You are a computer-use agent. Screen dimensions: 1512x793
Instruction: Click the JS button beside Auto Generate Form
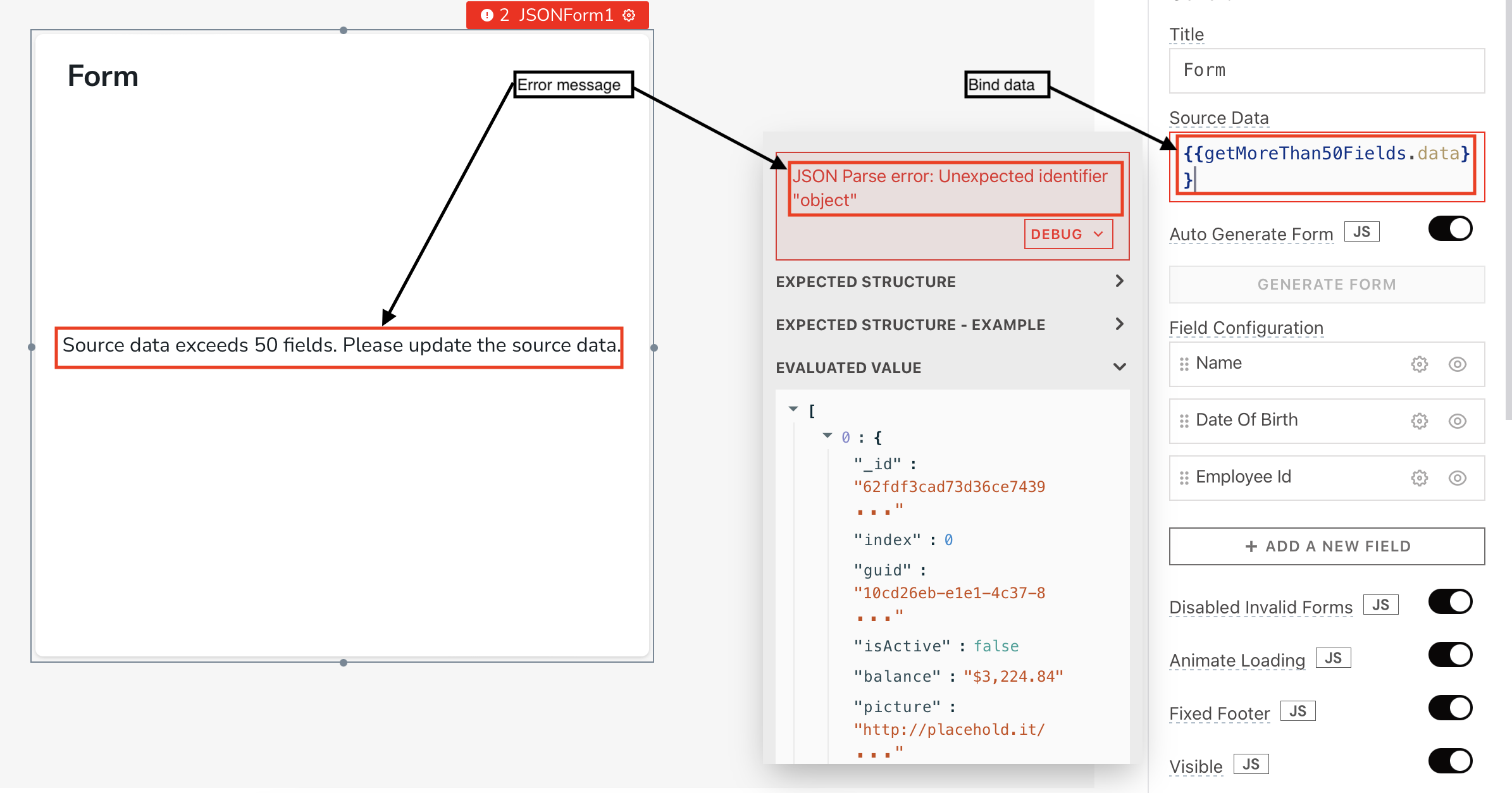point(1361,232)
